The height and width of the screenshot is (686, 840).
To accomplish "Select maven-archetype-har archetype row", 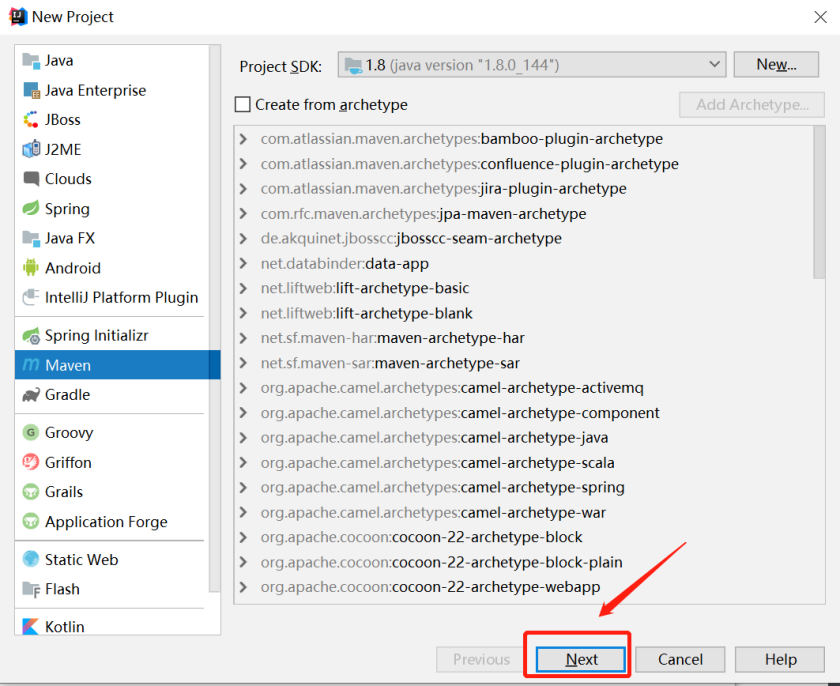I will pyautogui.click(x=523, y=338).
